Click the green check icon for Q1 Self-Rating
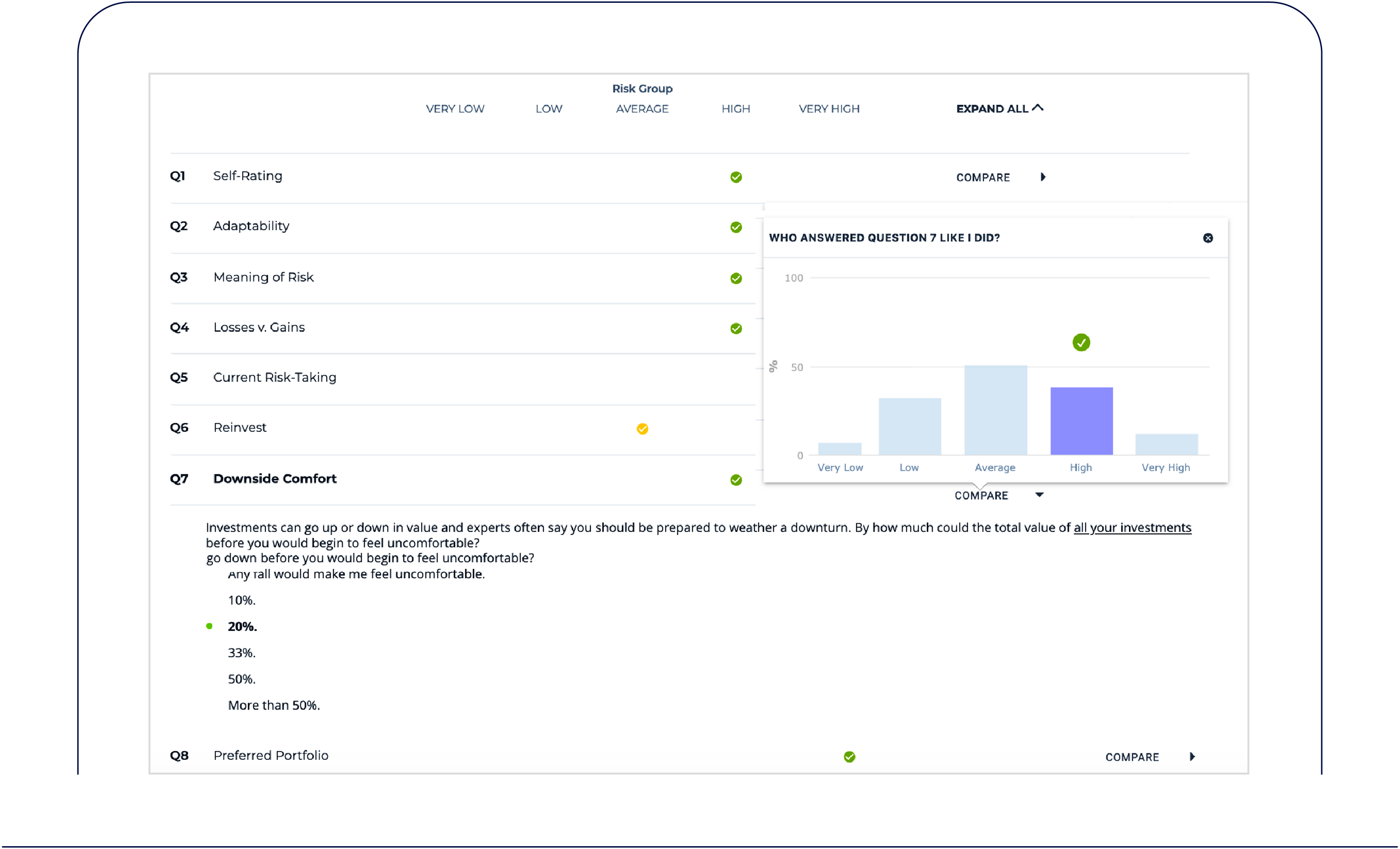Viewport: 1400px width, 849px height. [736, 177]
